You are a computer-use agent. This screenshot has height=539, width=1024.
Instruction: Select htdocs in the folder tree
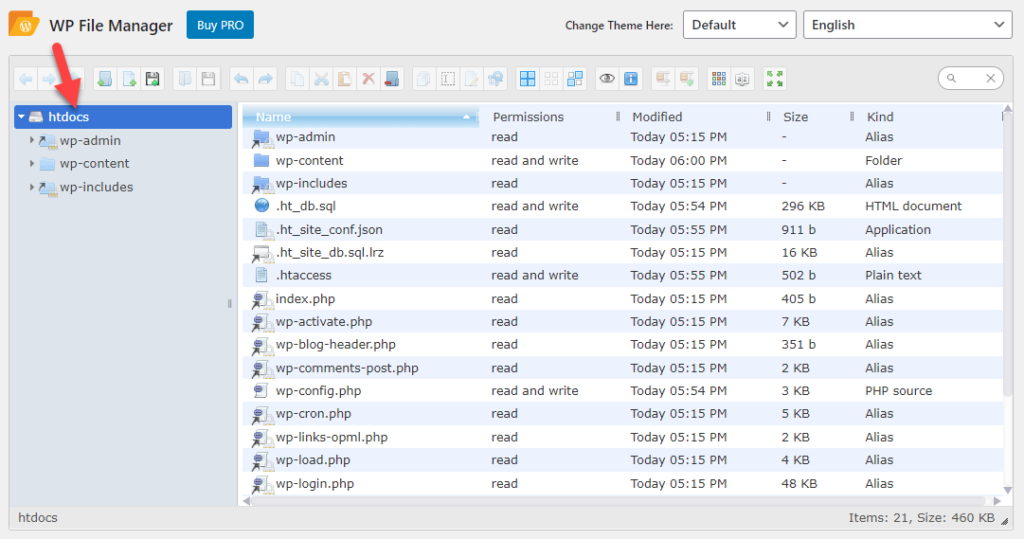tap(123, 117)
